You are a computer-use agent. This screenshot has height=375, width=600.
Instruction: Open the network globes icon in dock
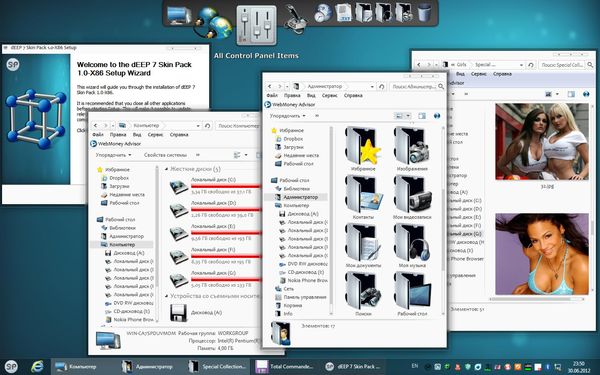pos(213,22)
